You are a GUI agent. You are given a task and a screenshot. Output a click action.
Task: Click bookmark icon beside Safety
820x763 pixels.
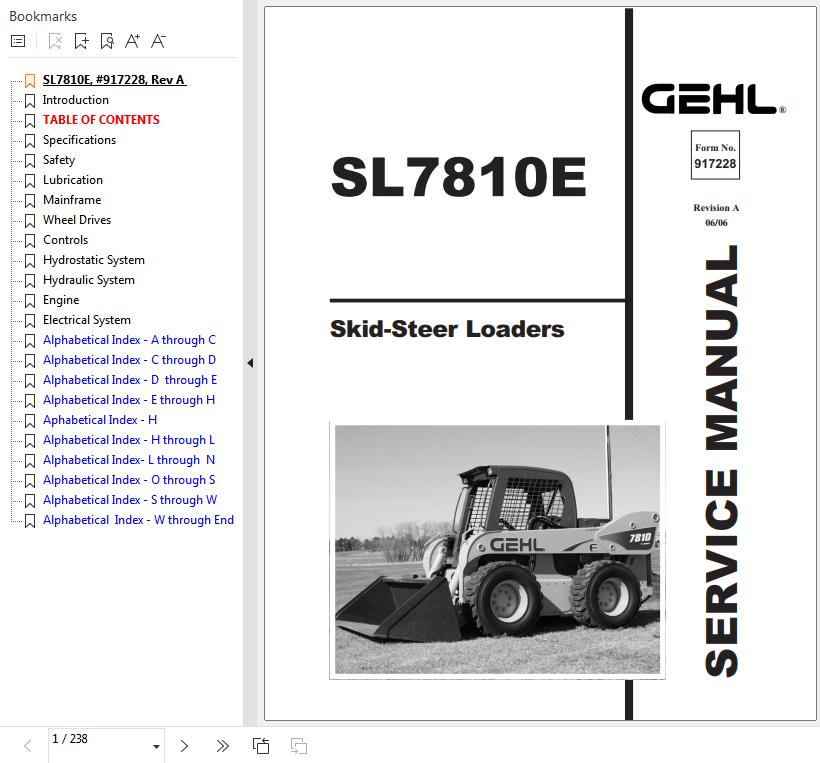point(30,161)
